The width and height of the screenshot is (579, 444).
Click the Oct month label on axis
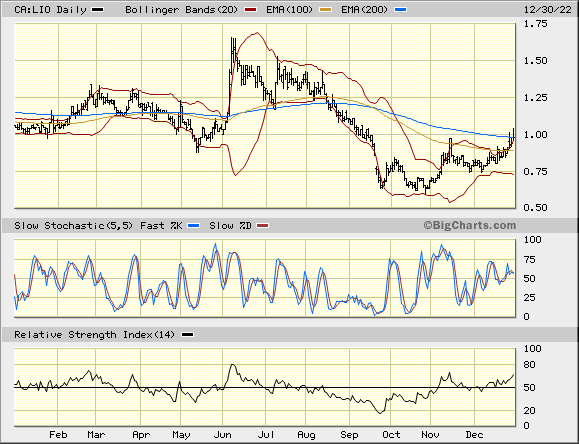click(x=391, y=435)
